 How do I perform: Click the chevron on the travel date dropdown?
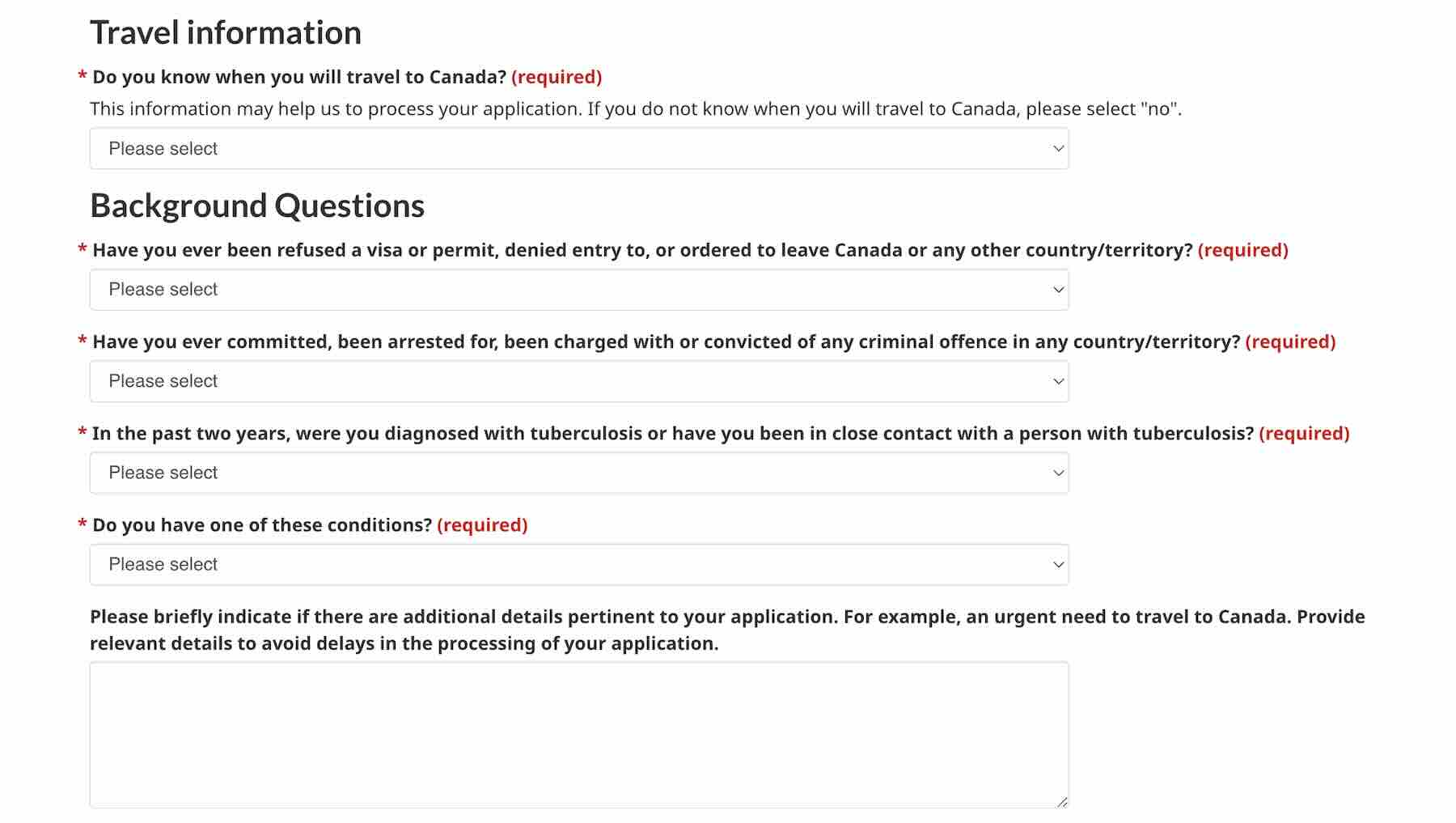pyautogui.click(x=1058, y=149)
